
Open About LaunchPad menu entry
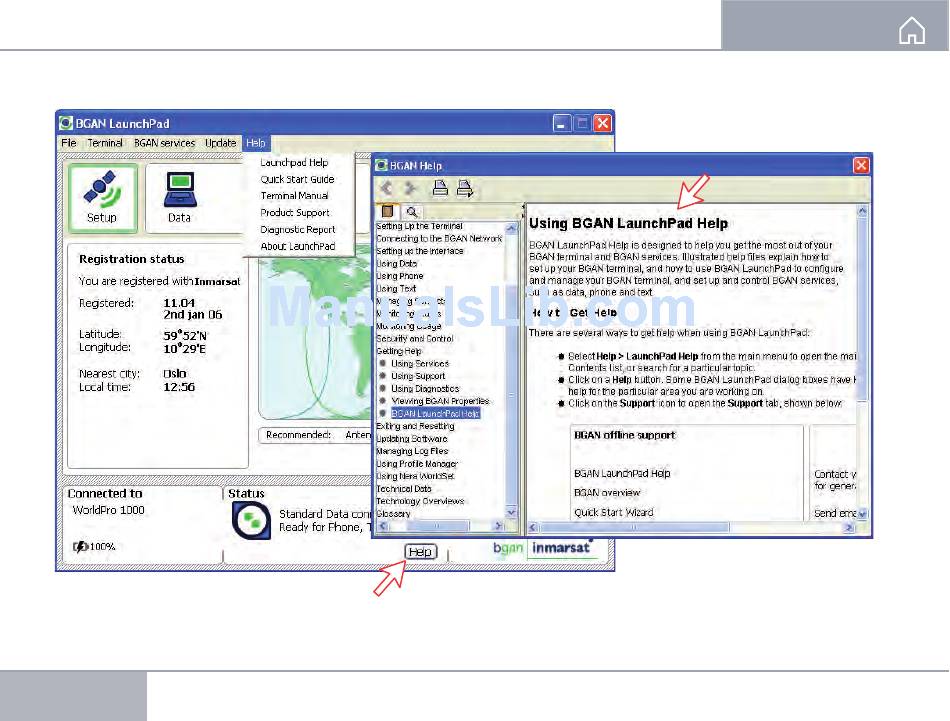coord(297,247)
